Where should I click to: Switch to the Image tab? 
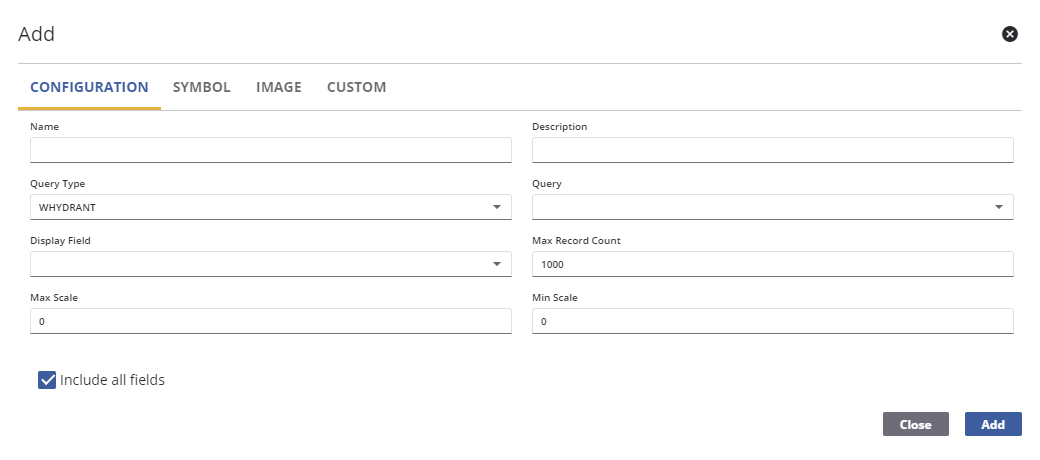pos(279,87)
